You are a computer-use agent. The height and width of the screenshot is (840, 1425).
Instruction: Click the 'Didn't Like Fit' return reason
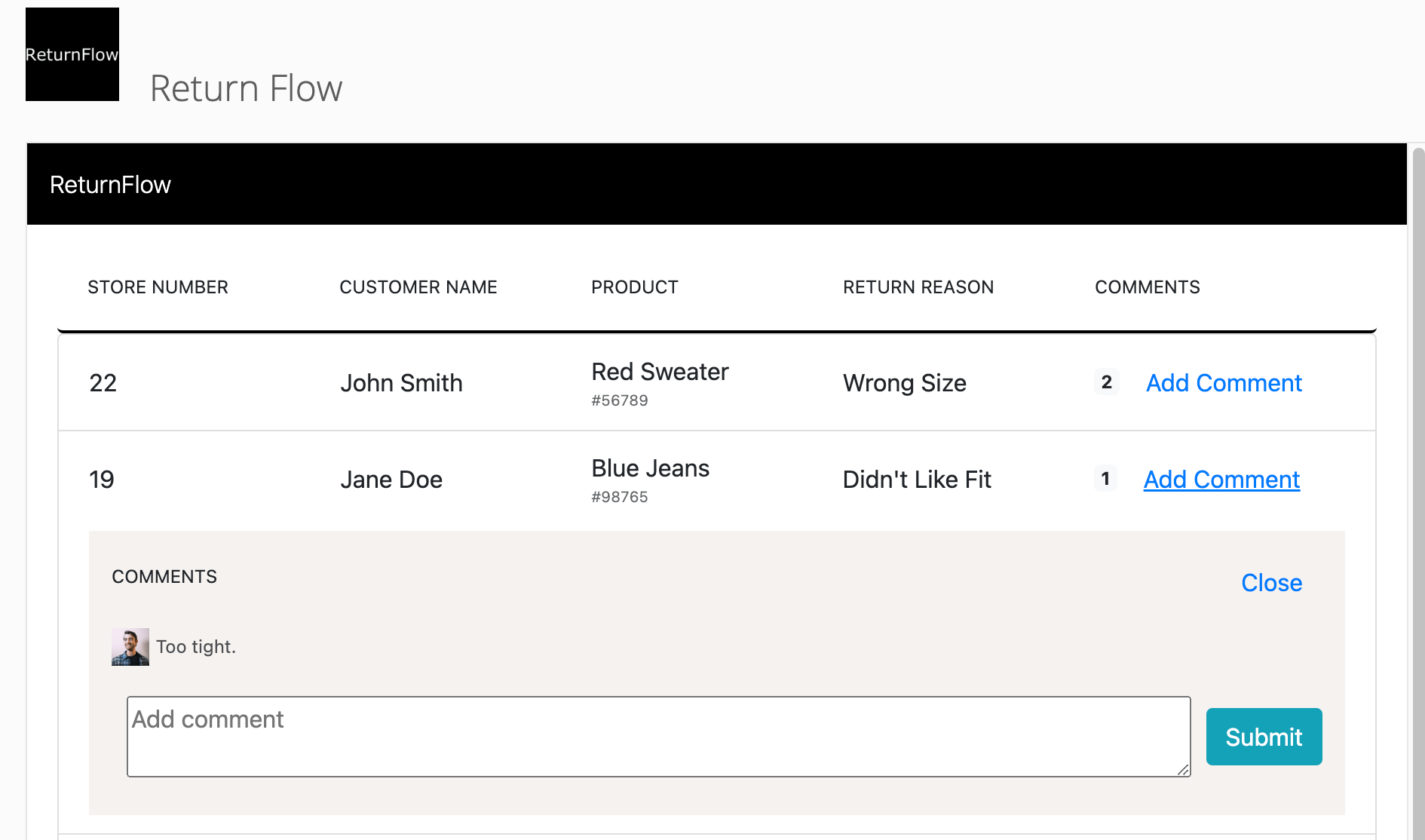point(917,480)
